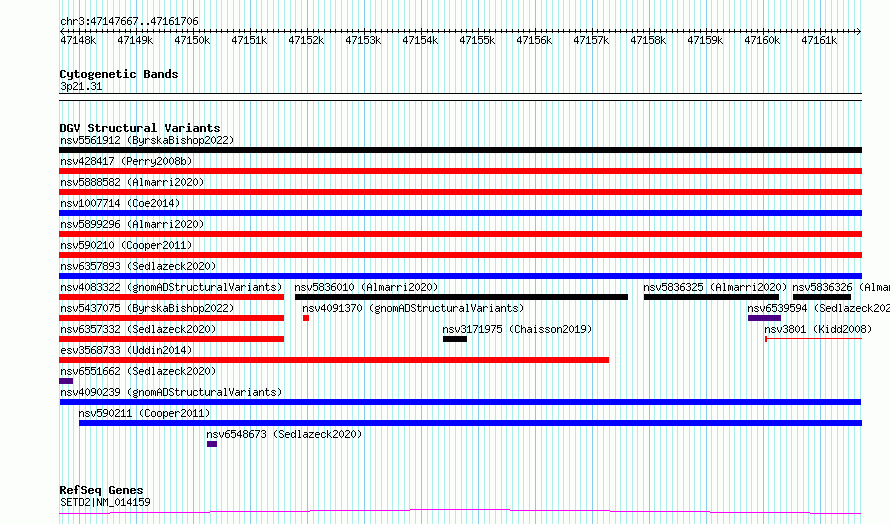Click the 47161k ruler tick label
890x524 pixels.
pos(819,40)
